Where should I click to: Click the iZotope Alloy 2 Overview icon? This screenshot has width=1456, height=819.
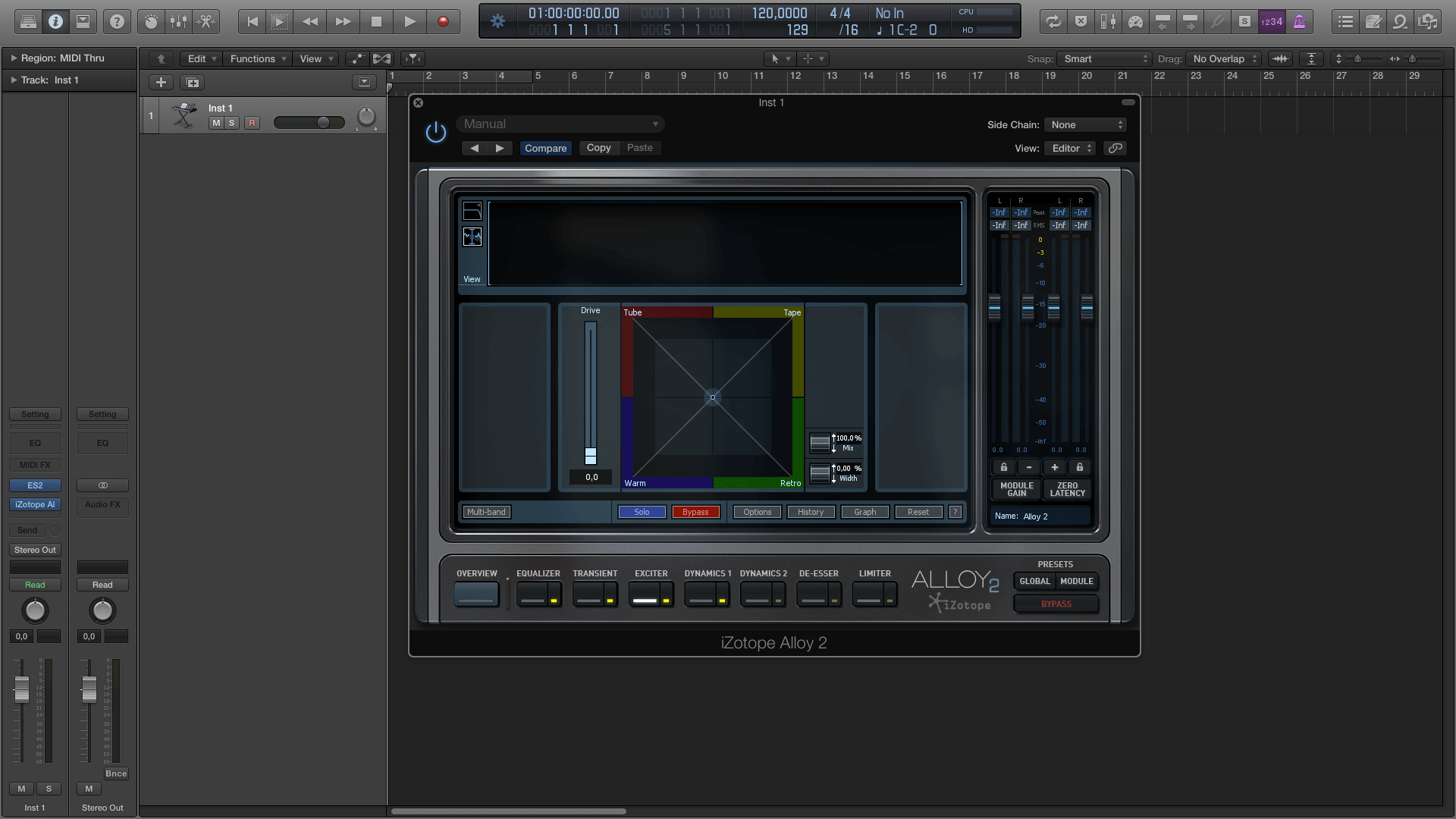[477, 594]
